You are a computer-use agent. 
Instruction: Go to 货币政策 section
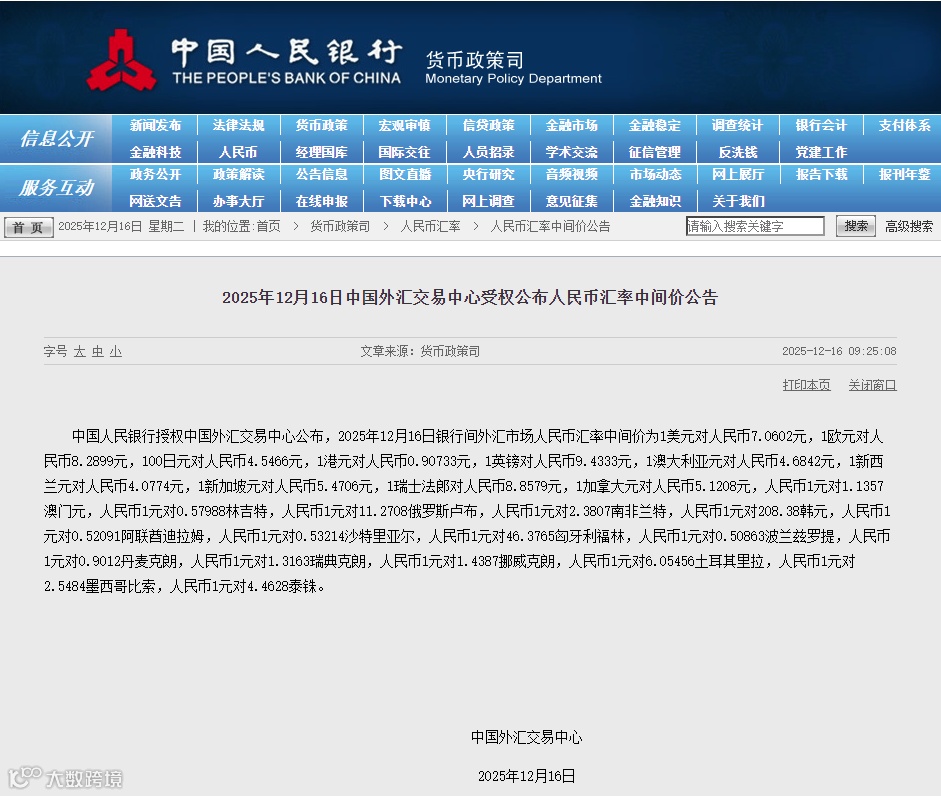(322, 125)
